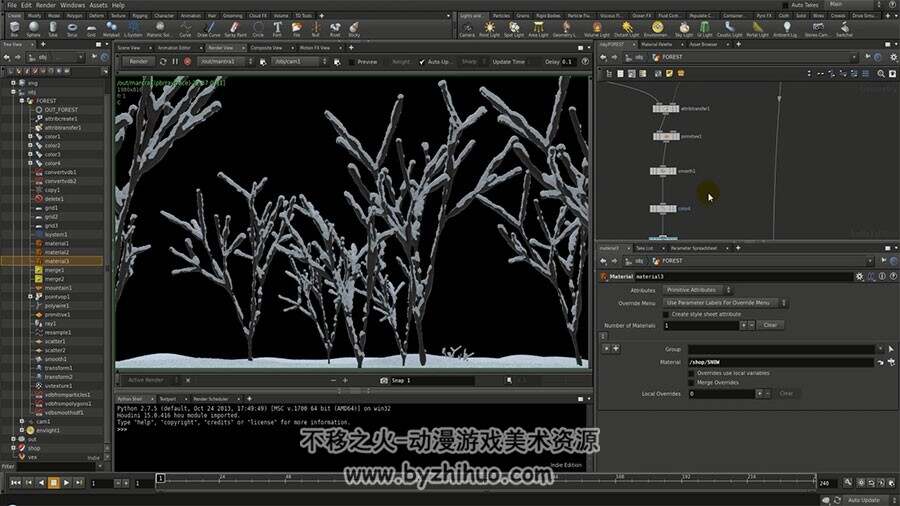The image size is (900, 506).
Task: Select the Torus shelf tool
Action: [x=72, y=28]
